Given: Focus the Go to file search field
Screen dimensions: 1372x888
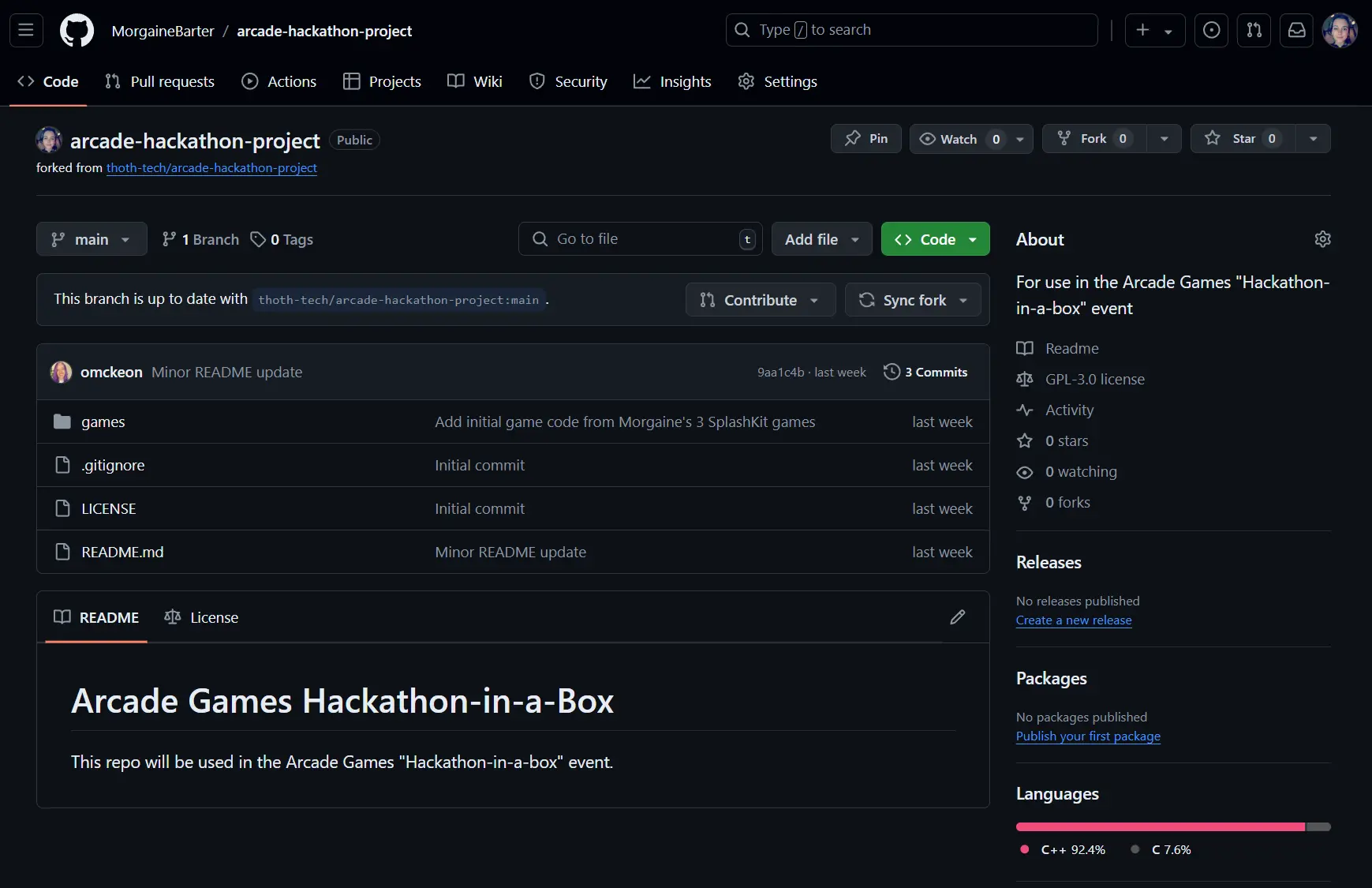Looking at the screenshot, I should [640, 239].
